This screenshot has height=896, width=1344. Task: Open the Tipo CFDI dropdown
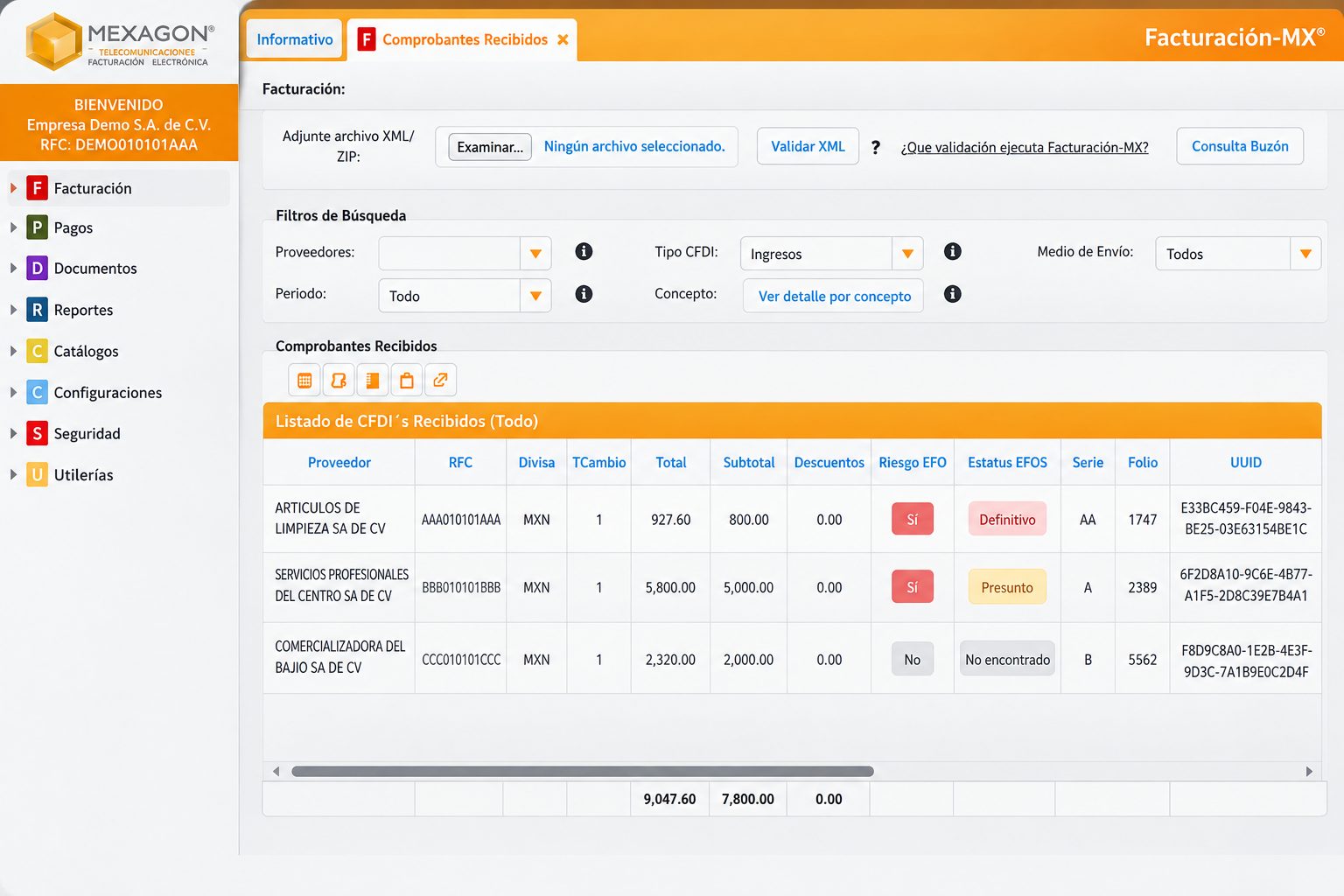click(x=907, y=254)
